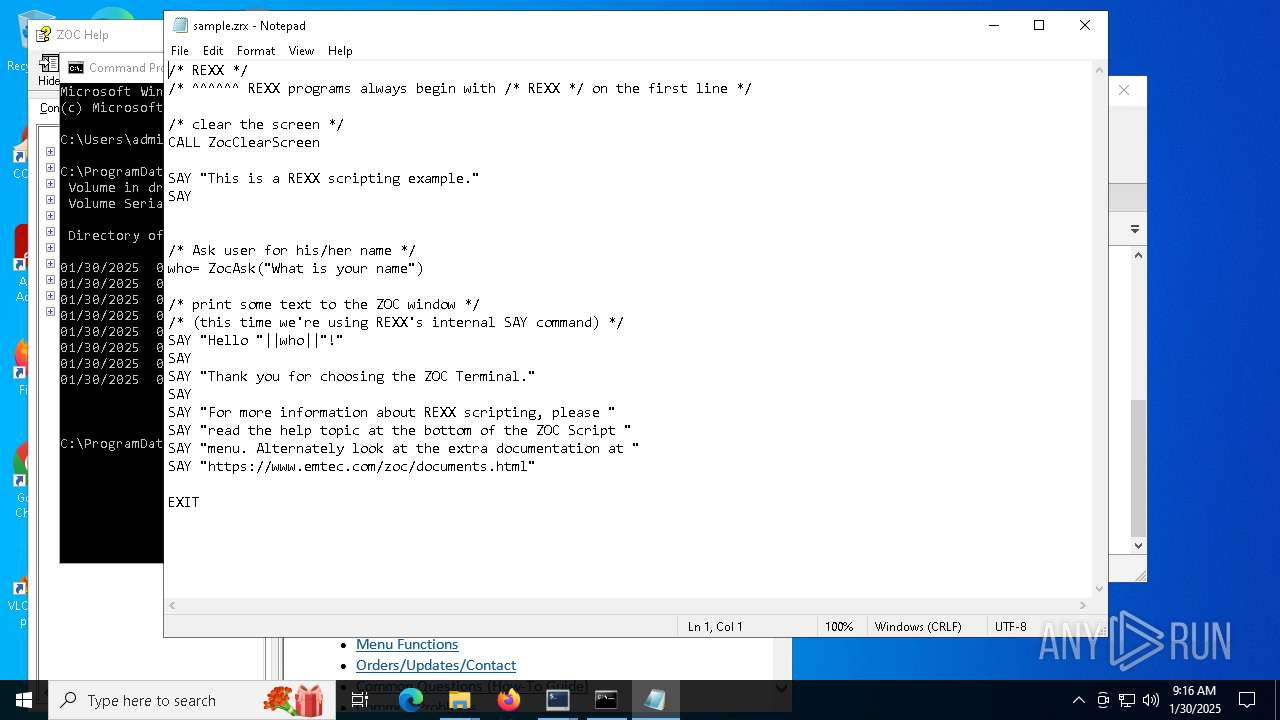1280x720 pixels.
Task: Click 100% zoom status bar entry
Action: click(839, 627)
